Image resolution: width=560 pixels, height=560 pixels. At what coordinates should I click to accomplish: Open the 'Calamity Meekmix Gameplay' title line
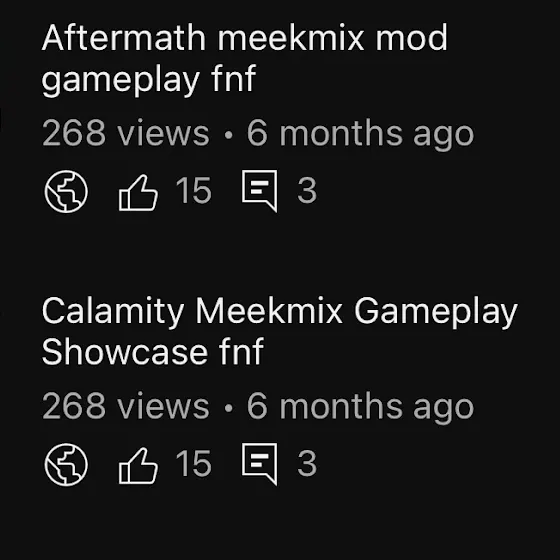click(280, 311)
